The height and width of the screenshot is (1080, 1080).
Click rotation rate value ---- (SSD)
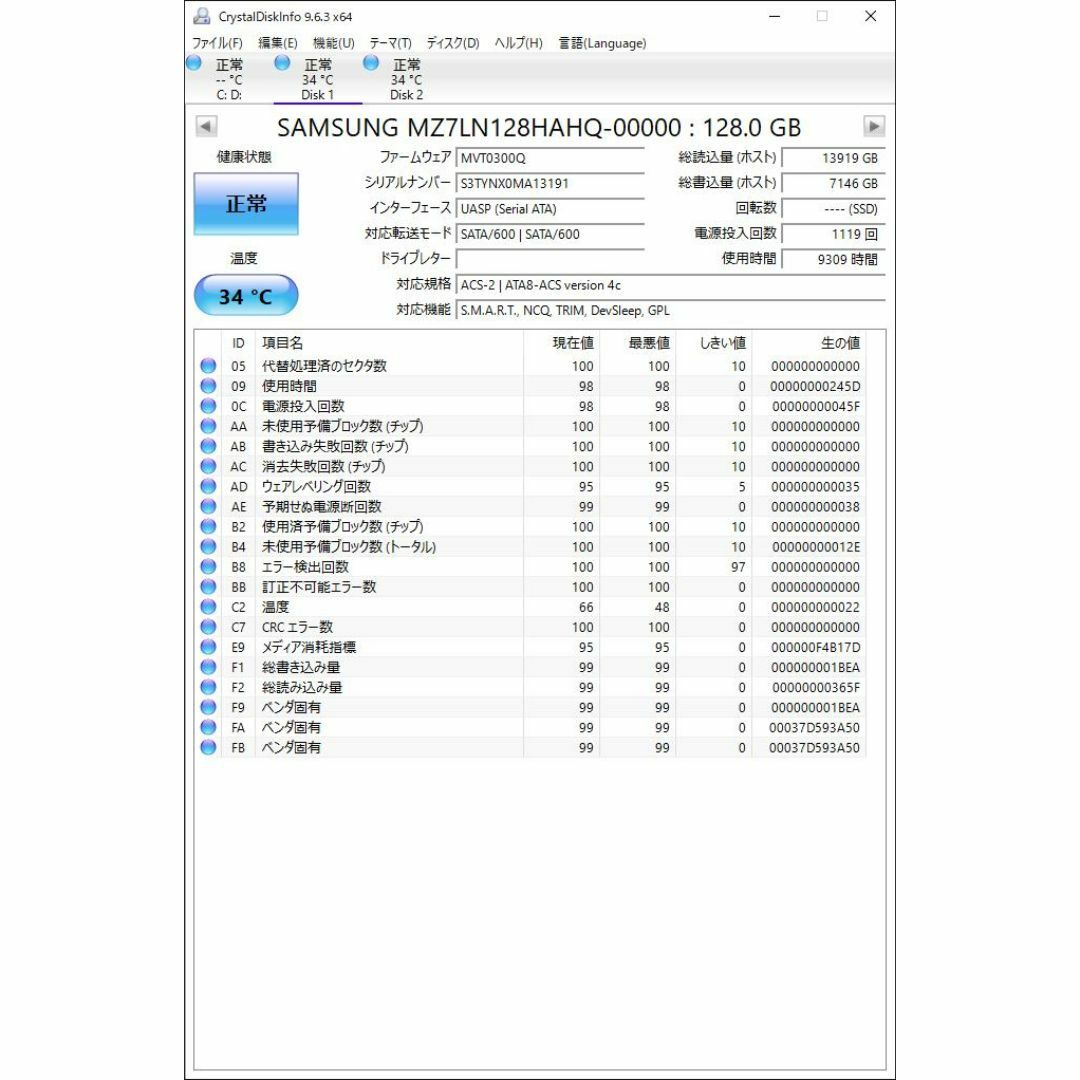pos(833,209)
